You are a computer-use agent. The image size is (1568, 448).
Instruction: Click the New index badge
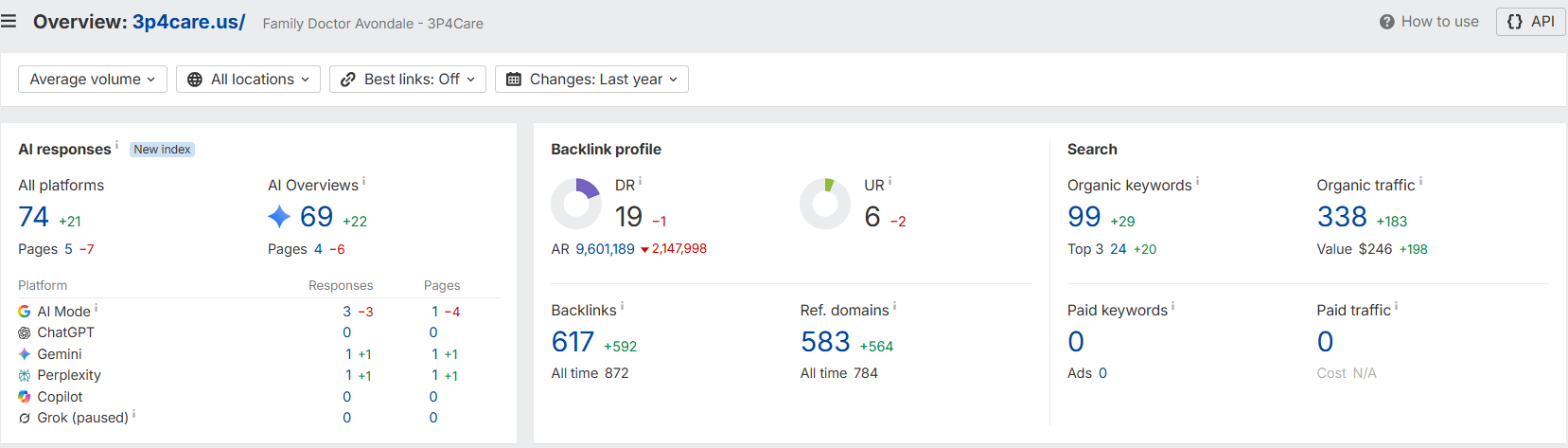click(161, 149)
